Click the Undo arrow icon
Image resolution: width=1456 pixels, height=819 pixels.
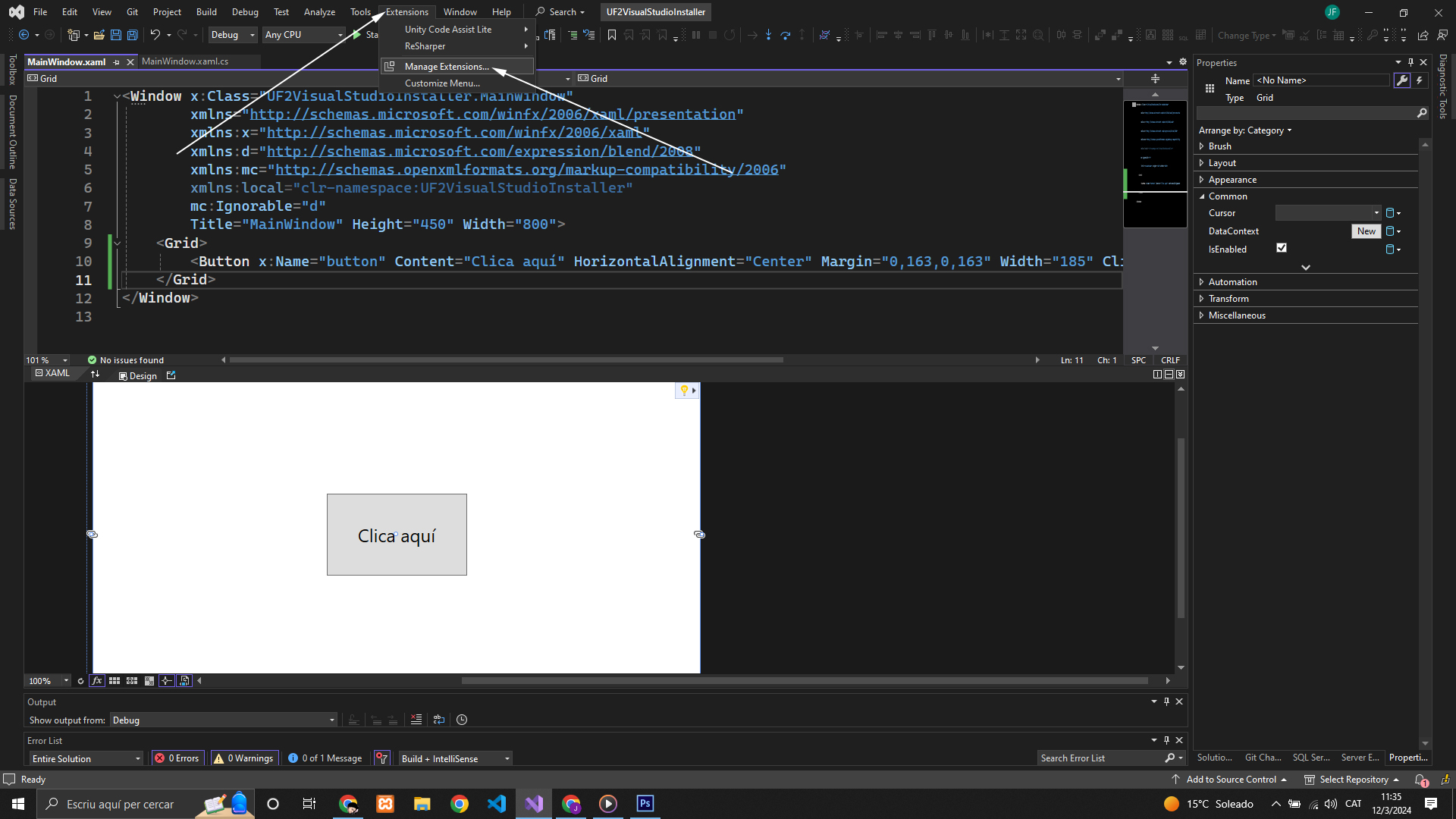(x=155, y=35)
